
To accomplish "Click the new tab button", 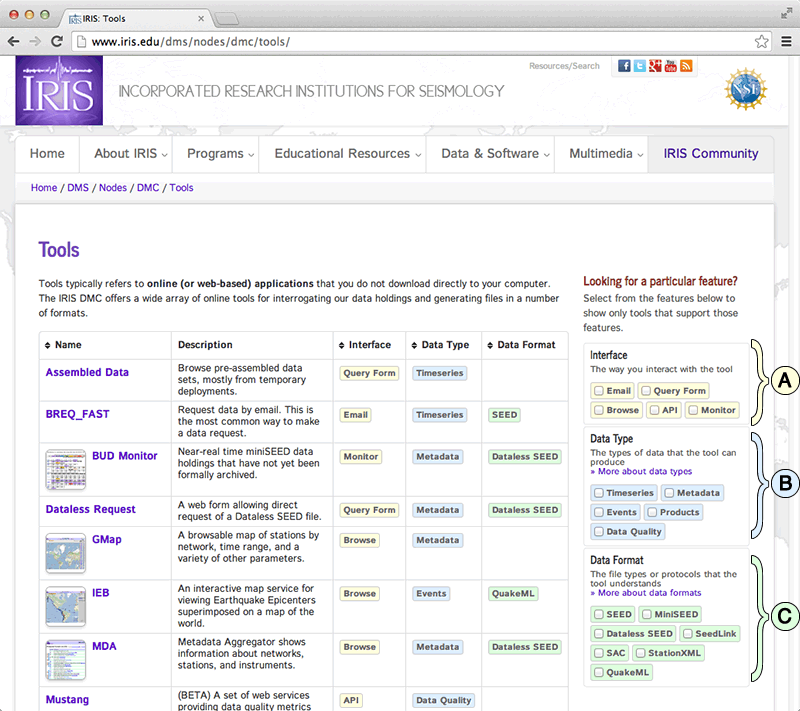I will click(227, 19).
